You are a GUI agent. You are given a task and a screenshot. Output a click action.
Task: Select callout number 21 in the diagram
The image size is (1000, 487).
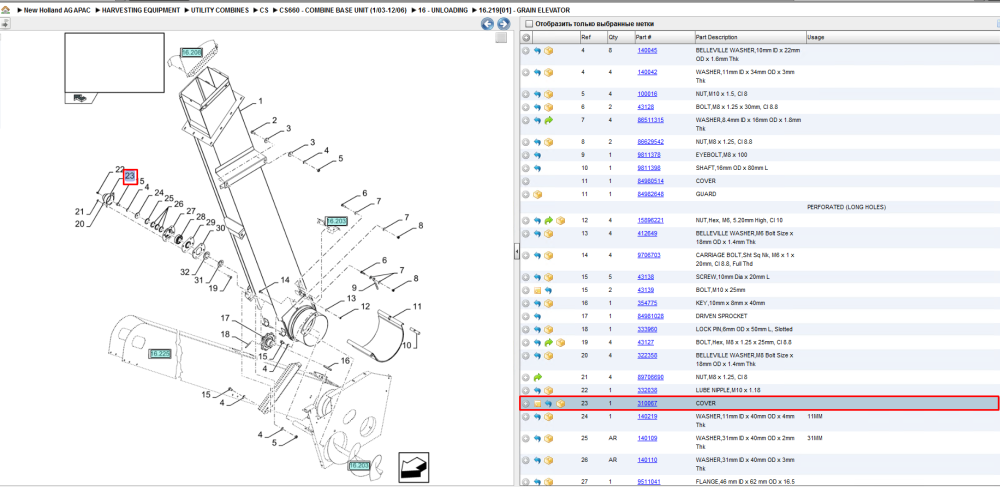[x=79, y=212]
